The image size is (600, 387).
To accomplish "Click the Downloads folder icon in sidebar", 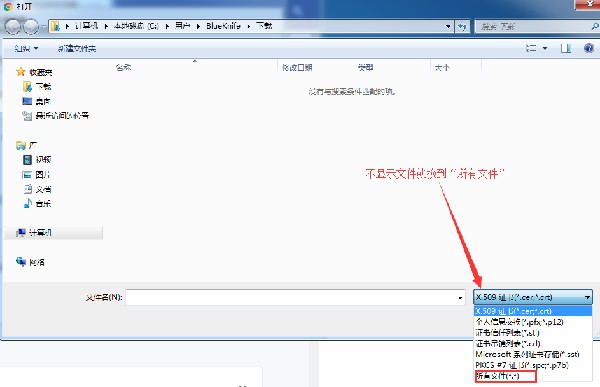I will click(27, 87).
